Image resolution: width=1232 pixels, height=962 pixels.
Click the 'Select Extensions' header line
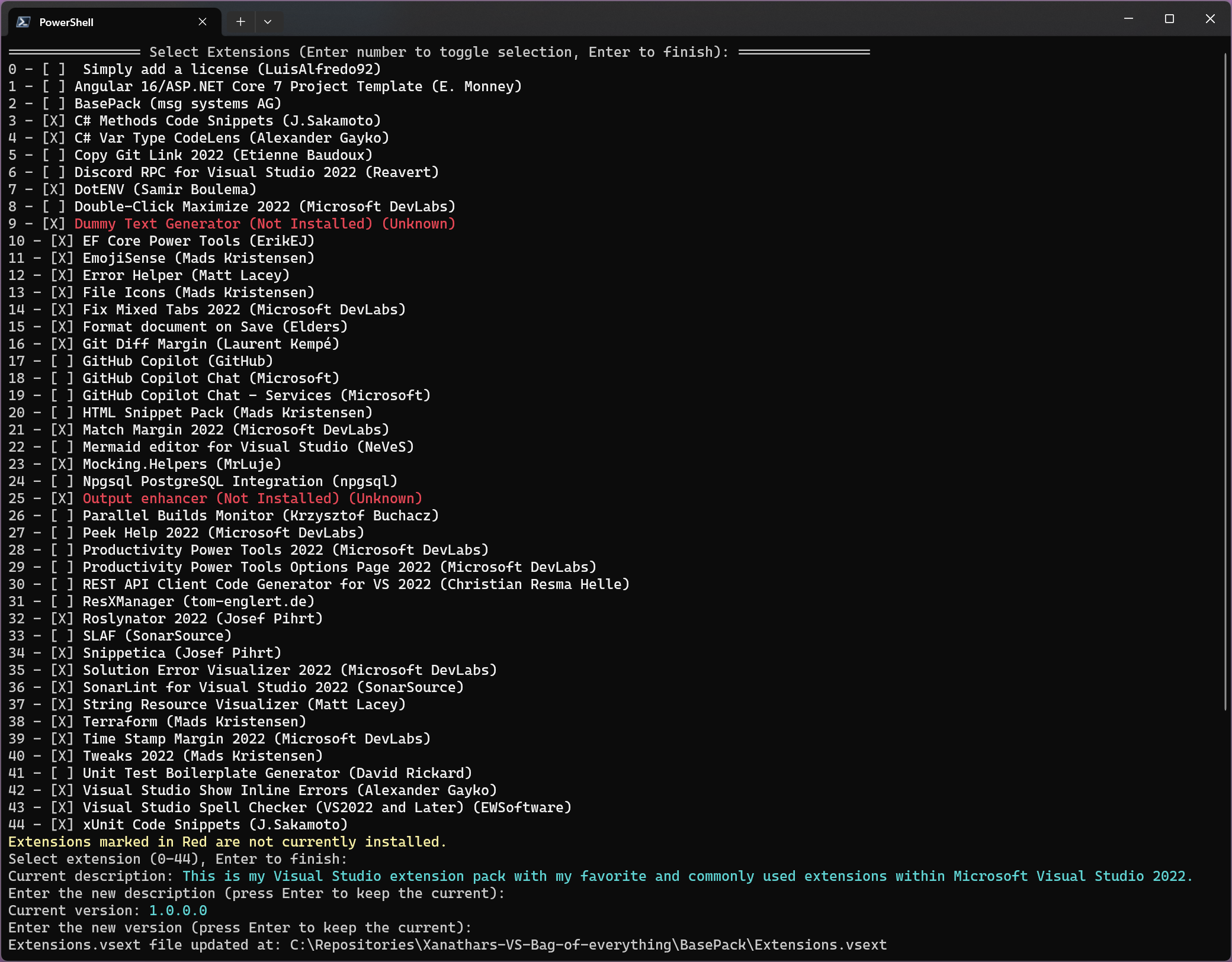[x=438, y=52]
